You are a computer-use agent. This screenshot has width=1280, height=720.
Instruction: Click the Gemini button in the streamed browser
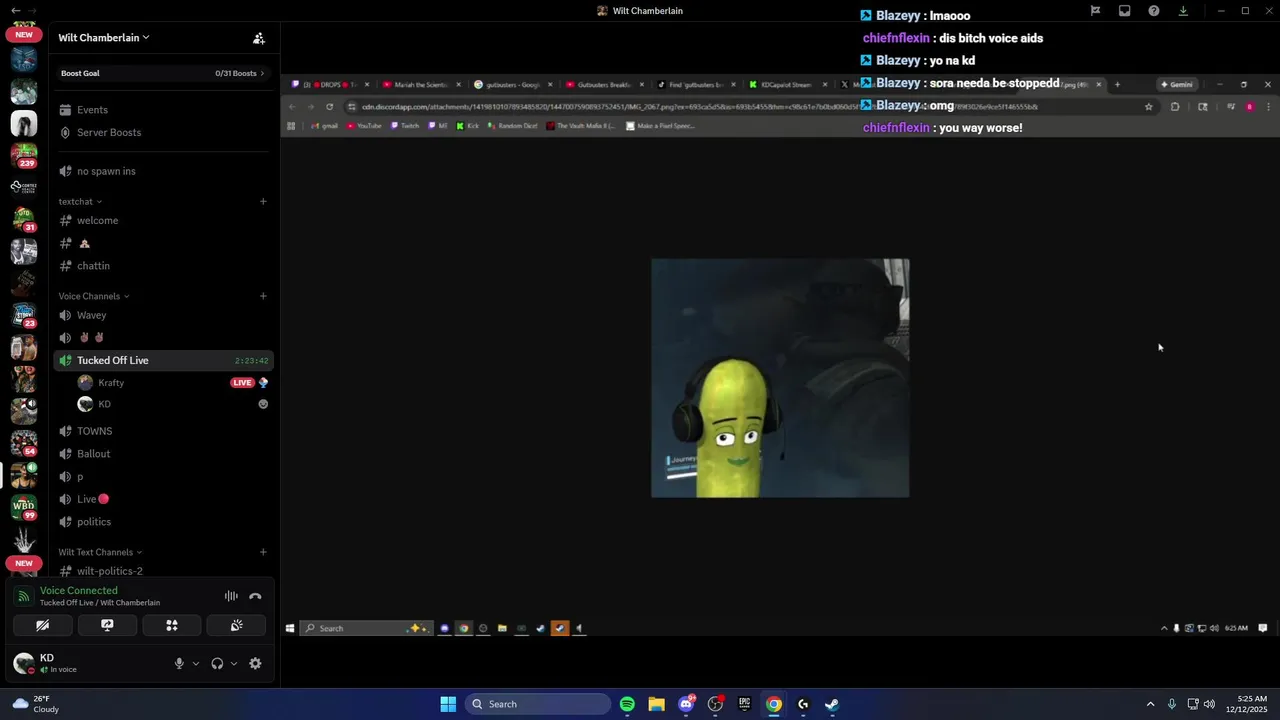pyautogui.click(x=1177, y=84)
